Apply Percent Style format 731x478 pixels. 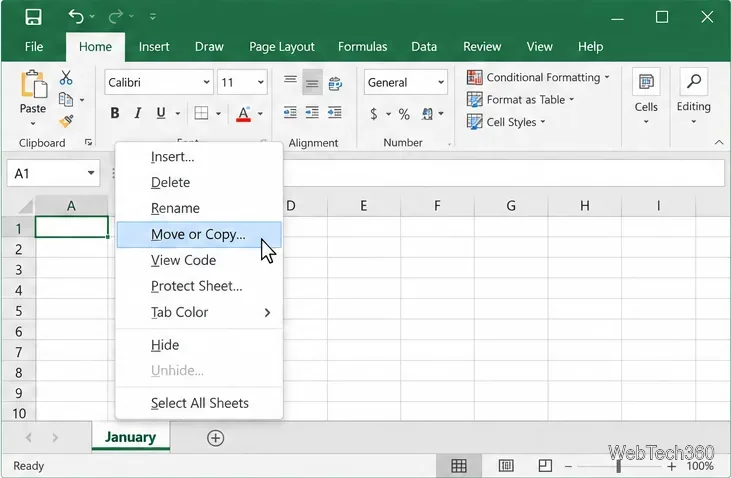404,114
